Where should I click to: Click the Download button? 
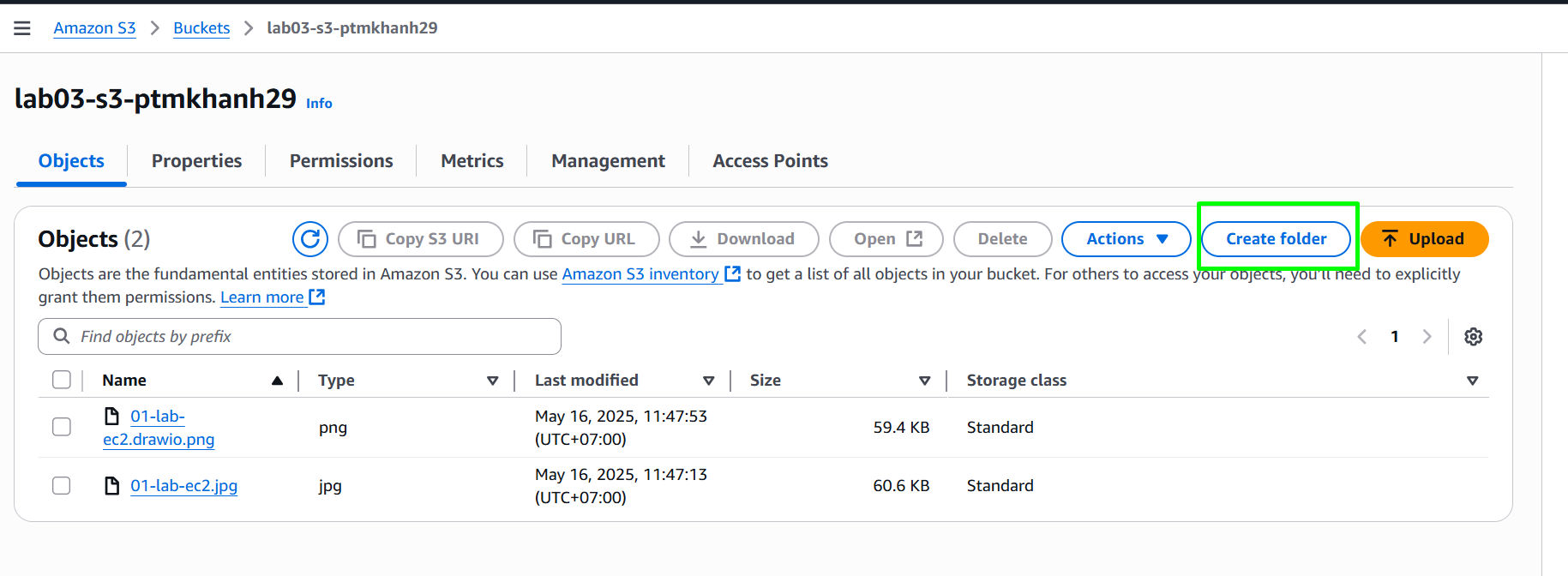(744, 239)
